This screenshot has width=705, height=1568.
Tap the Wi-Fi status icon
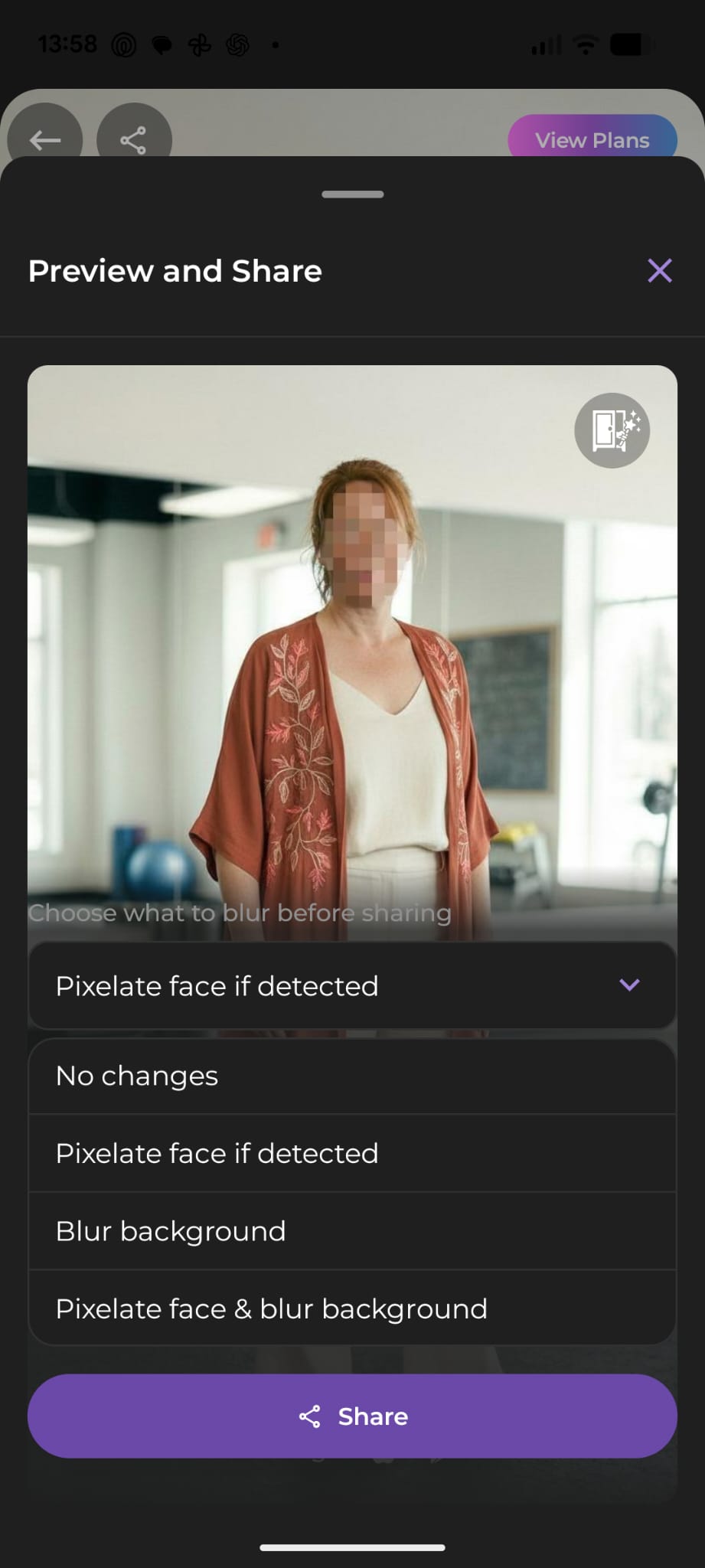(x=586, y=45)
